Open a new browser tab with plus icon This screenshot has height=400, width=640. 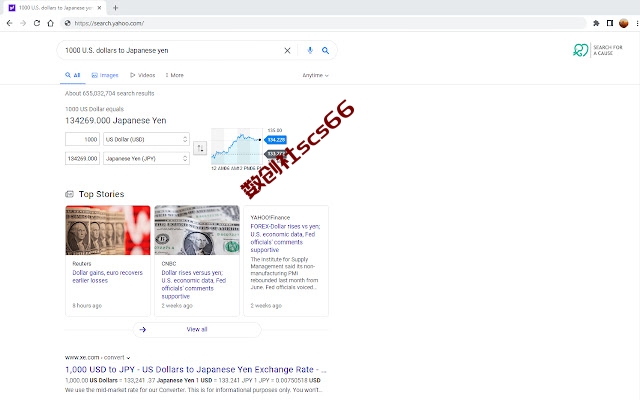pos(116,8)
